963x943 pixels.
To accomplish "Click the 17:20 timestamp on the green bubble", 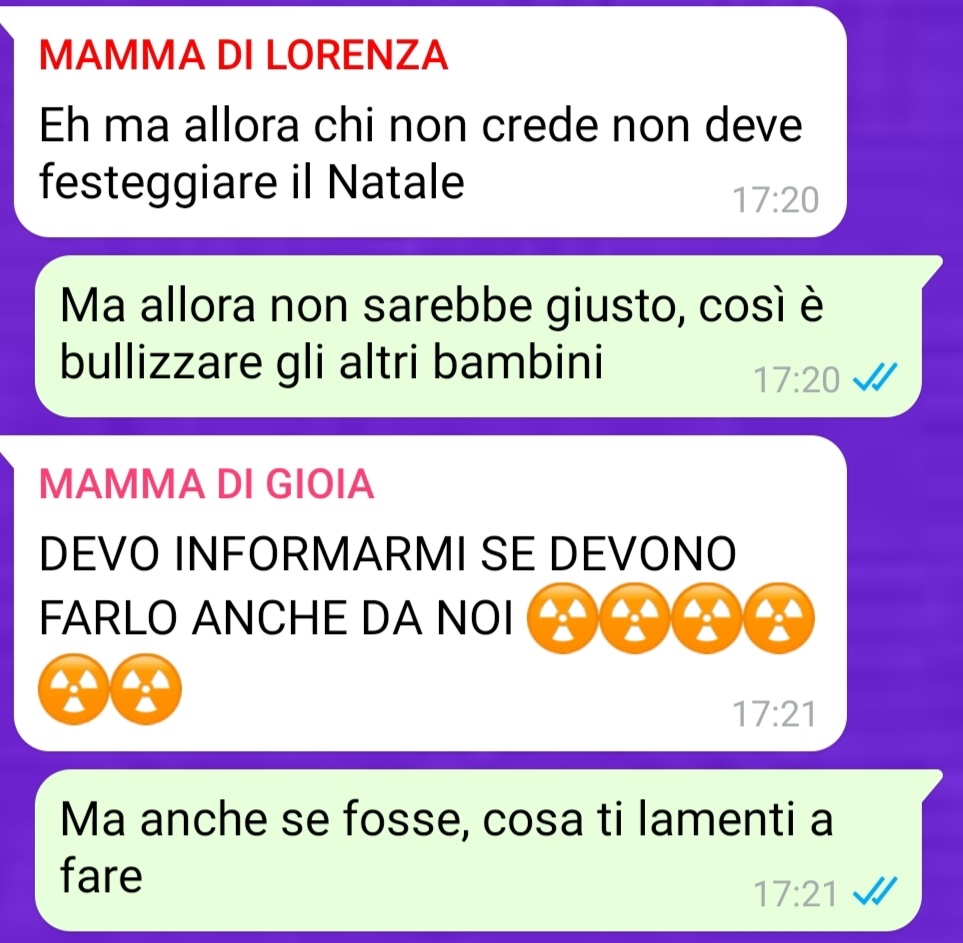I will coord(797,379).
